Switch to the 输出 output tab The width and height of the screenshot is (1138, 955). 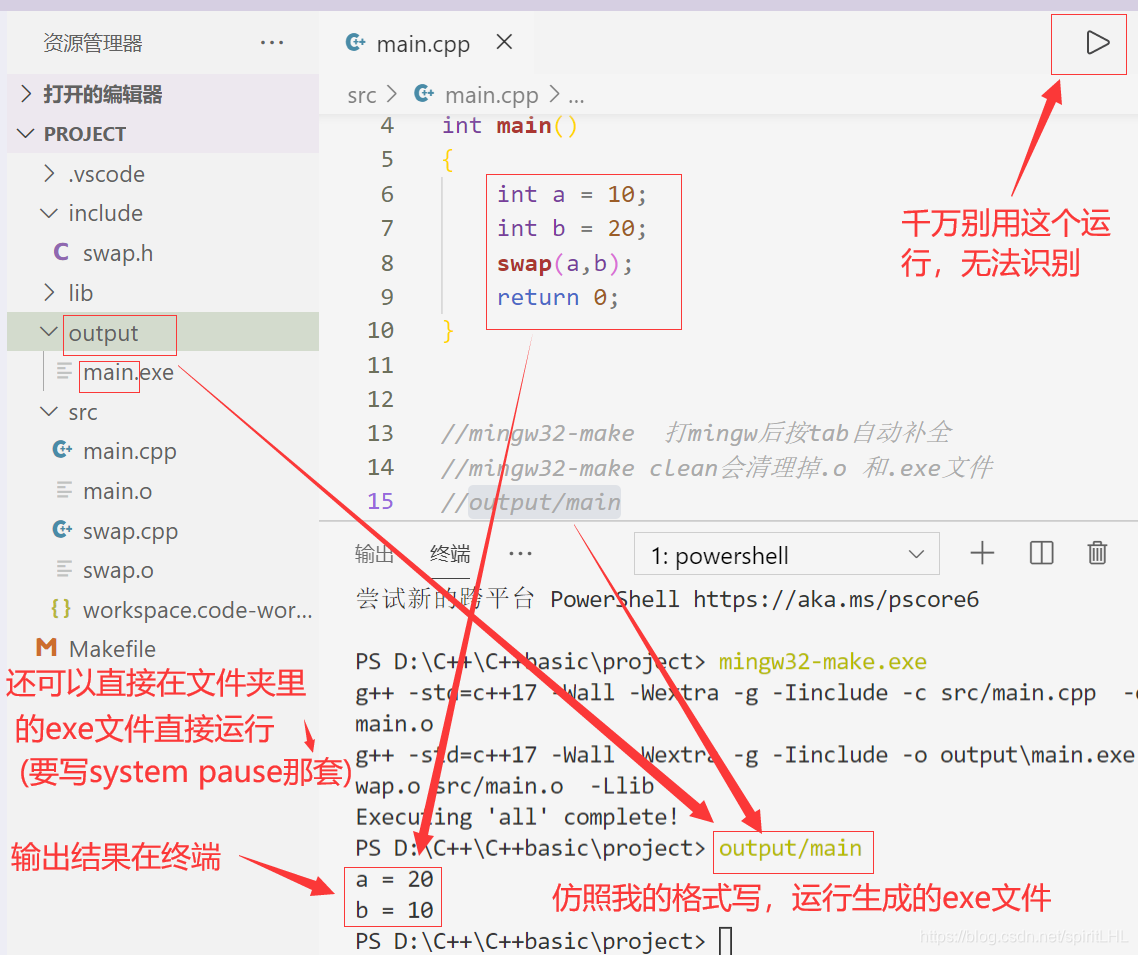coord(374,554)
